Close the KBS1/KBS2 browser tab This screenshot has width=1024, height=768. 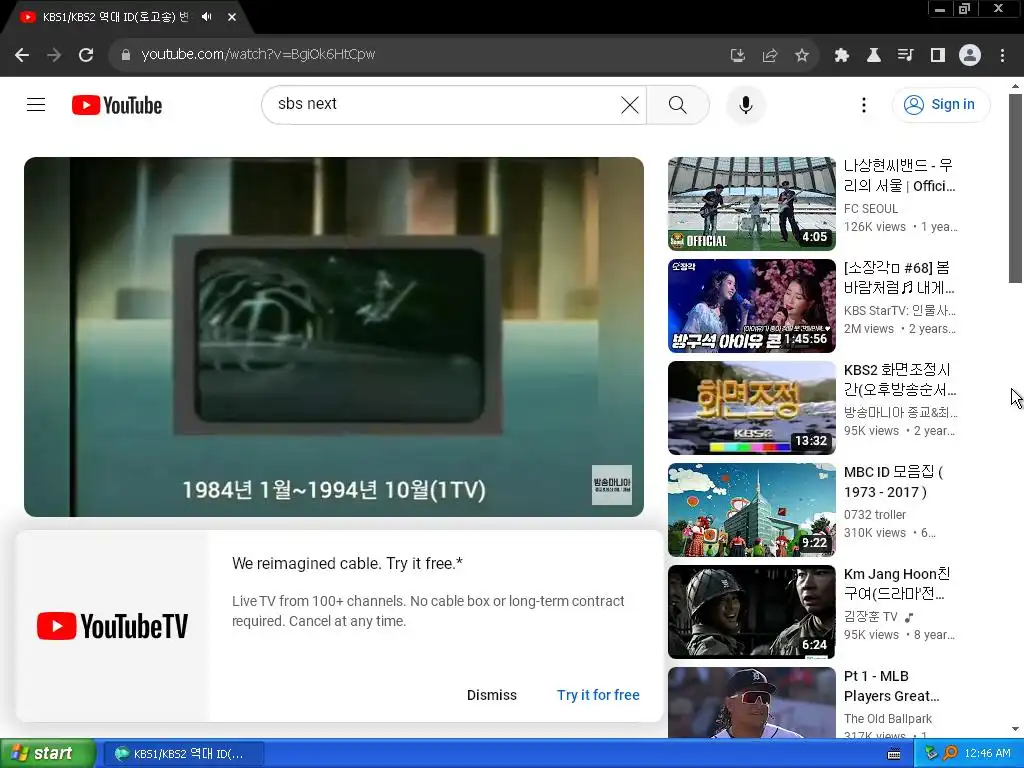[x=232, y=17]
